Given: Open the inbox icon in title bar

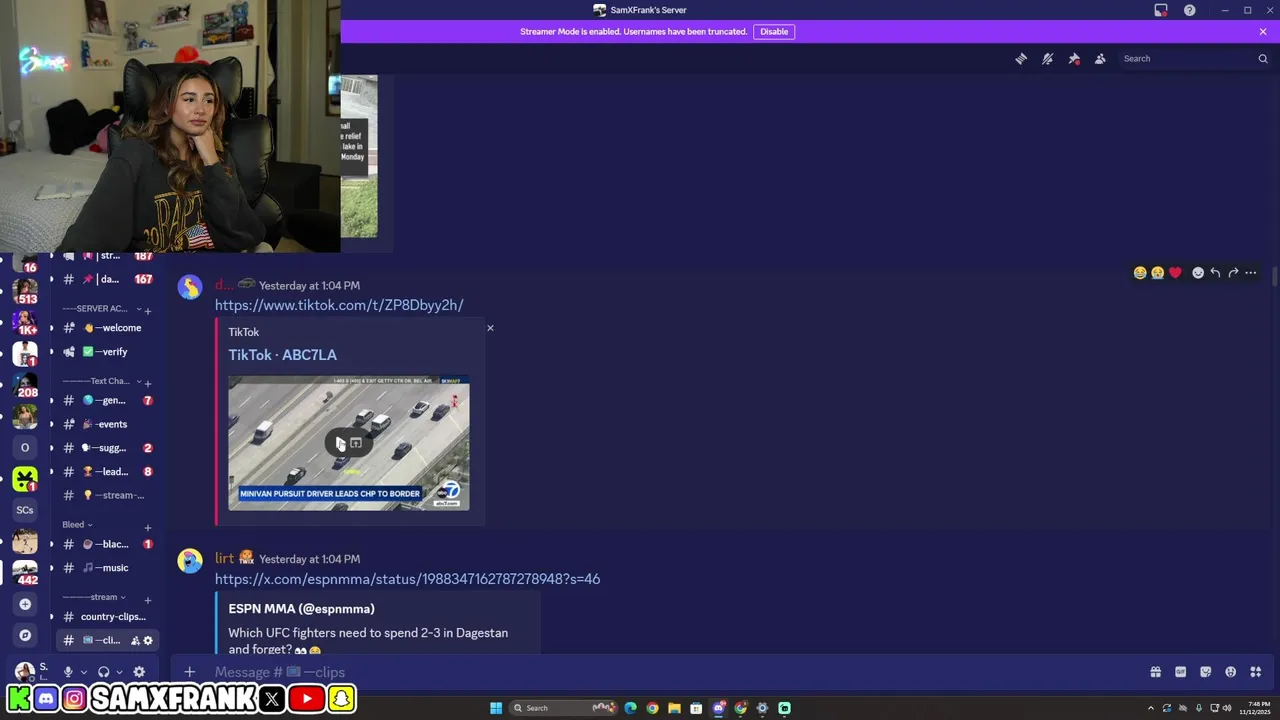Looking at the screenshot, I should click(1161, 10).
